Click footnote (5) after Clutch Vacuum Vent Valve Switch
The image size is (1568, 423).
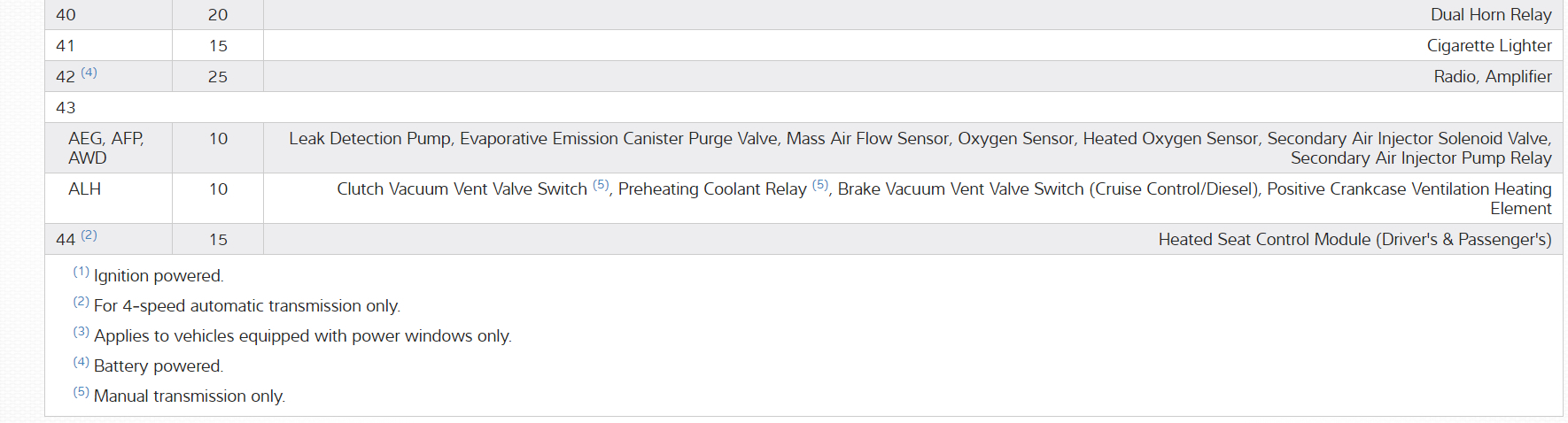601,185
